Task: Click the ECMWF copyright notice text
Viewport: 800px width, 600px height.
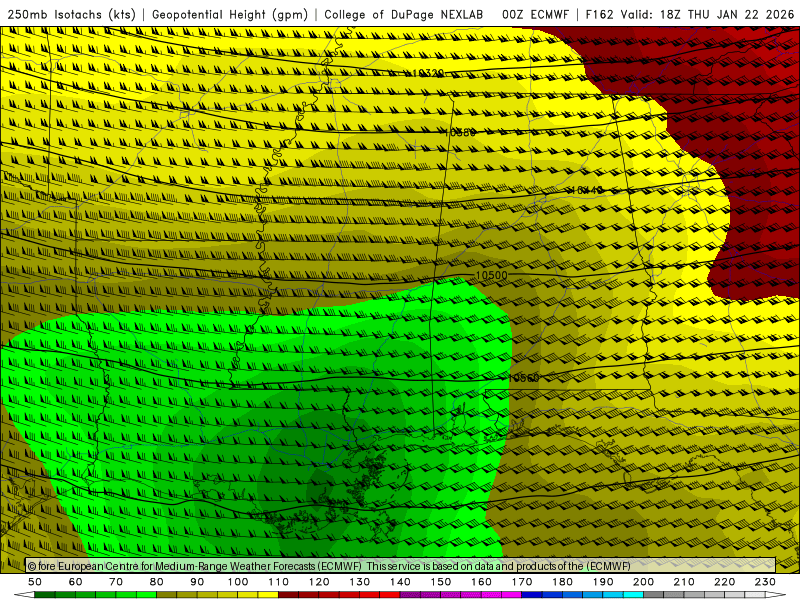Action: (x=329, y=566)
